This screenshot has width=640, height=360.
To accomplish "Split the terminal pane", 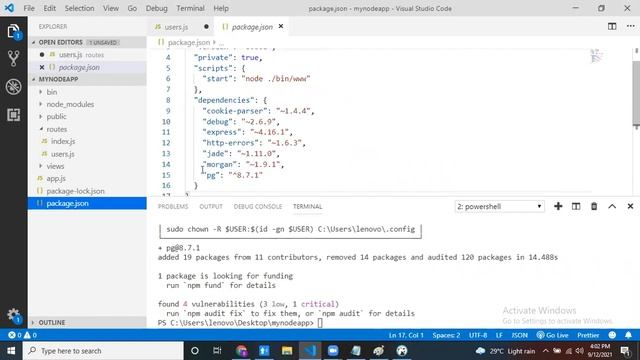I will click(576, 207).
